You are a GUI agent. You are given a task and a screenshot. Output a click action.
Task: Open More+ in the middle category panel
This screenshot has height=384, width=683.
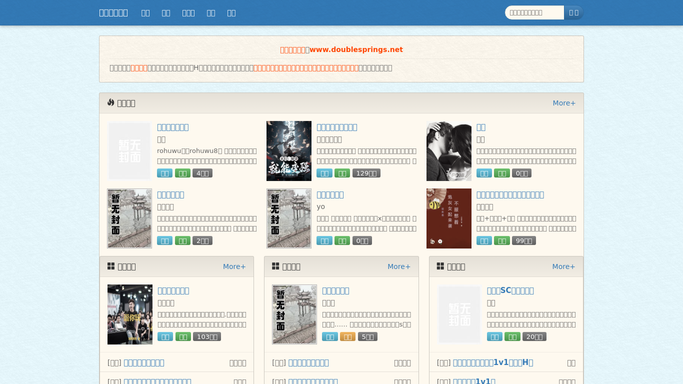point(399,266)
